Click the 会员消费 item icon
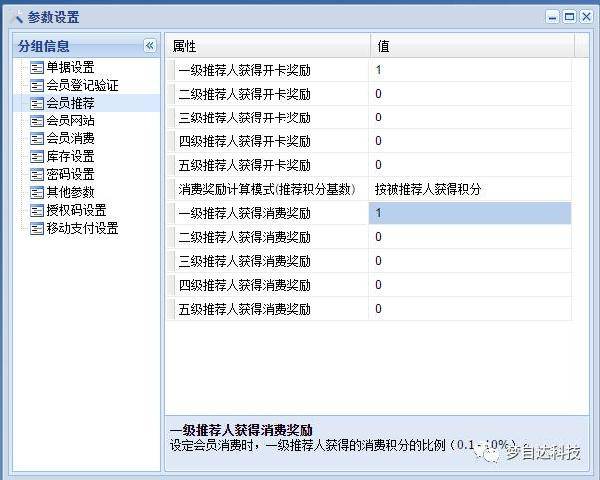The height and width of the screenshot is (480, 600). 37,139
